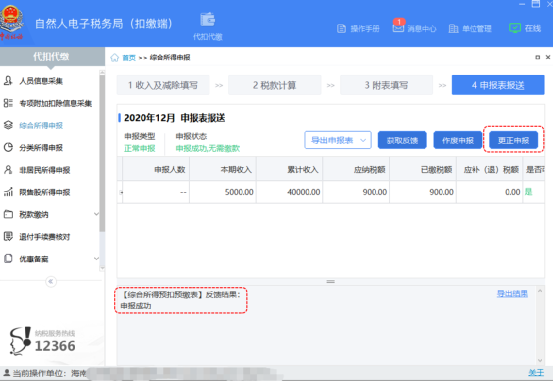
Task: Click the 首页 breadcrumb link
Action: point(129,58)
